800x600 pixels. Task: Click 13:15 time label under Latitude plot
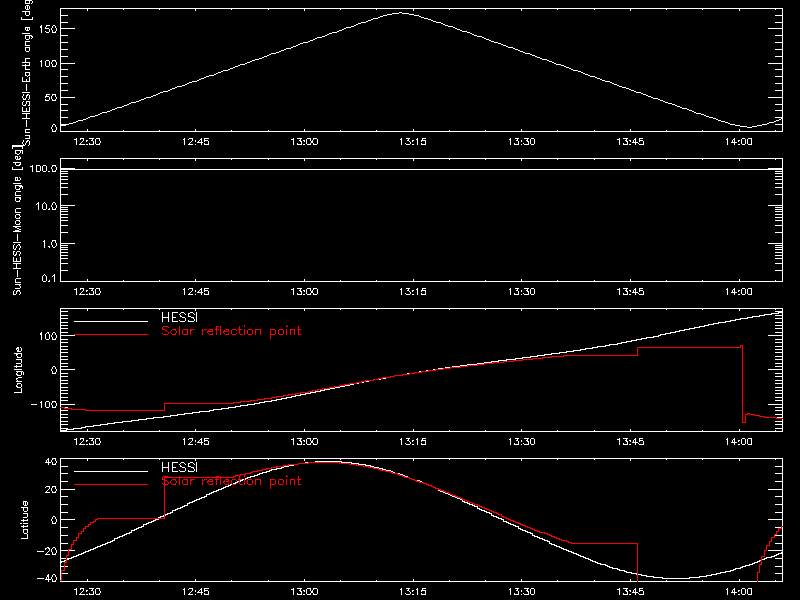[x=413, y=592]
